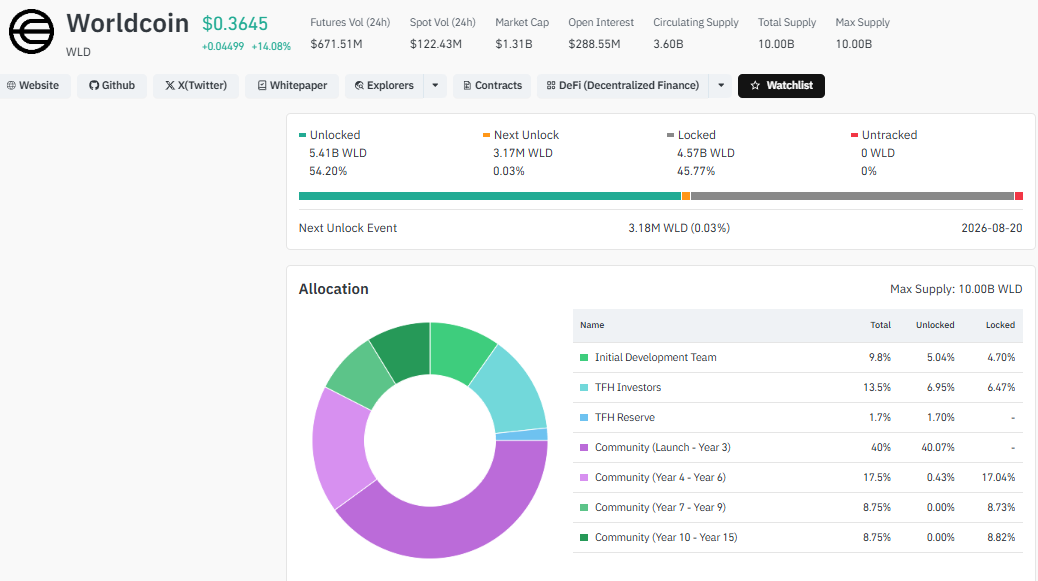Select the Community (Year 7 - Year 9) row name
Viewport: 1038px width, 581px height.
[660, 508]
